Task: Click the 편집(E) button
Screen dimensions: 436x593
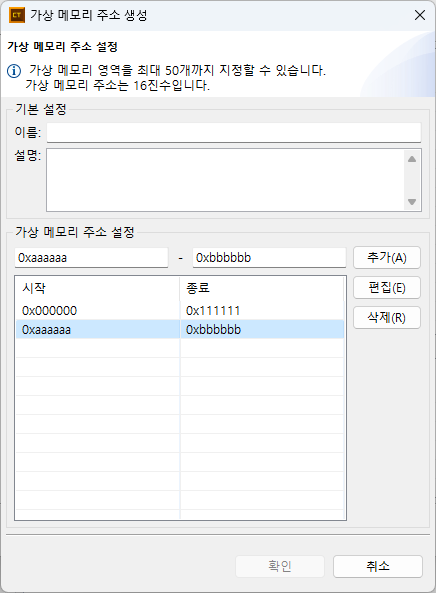Action: coord(387,287)
